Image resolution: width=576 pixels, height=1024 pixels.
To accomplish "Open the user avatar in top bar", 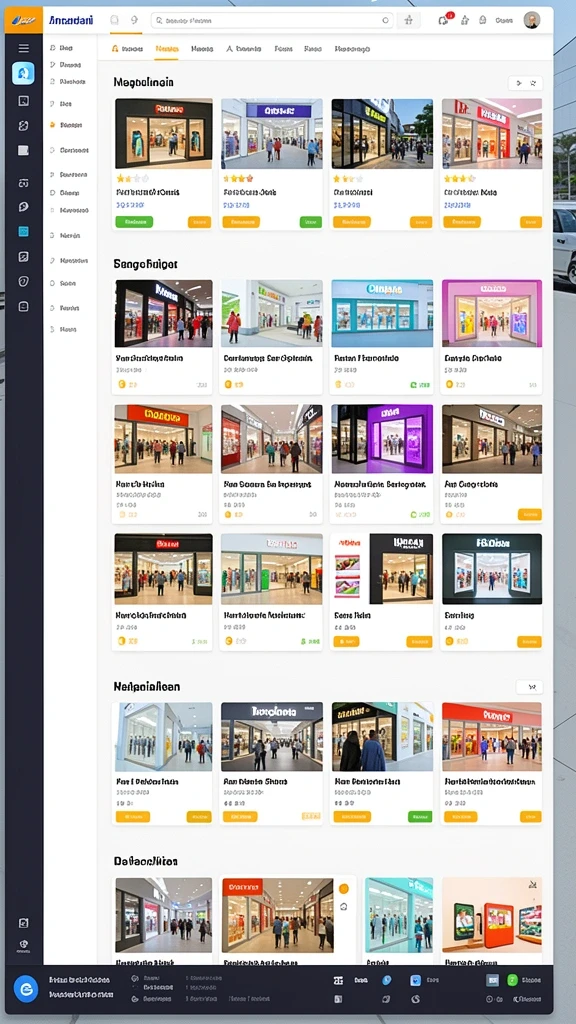I will tap(532, 20).
